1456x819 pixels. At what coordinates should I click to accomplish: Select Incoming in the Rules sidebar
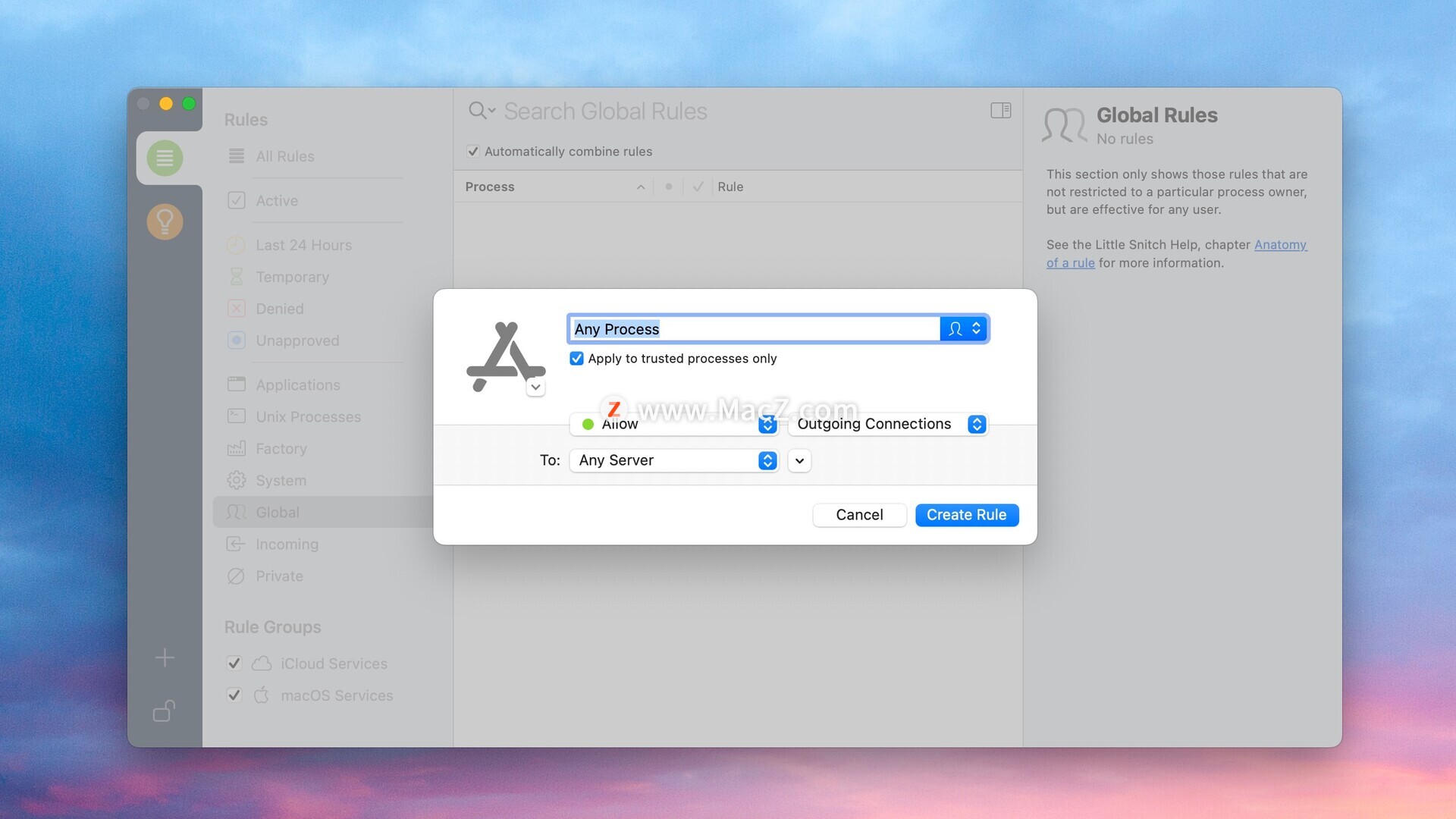(x=287, y=544)
